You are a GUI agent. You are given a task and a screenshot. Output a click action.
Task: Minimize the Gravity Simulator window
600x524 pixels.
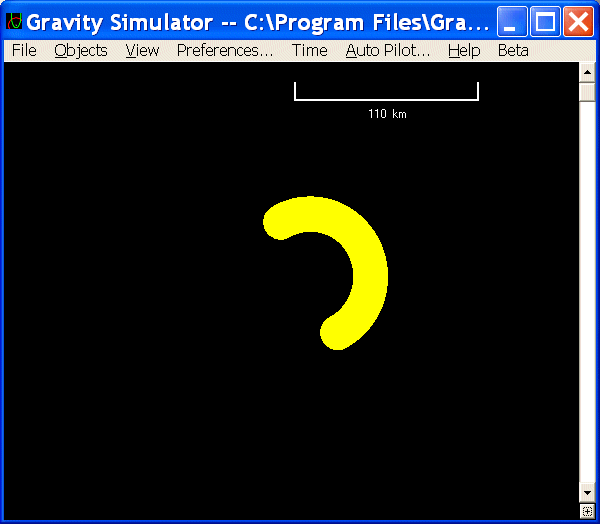click(x=512, y=22)
